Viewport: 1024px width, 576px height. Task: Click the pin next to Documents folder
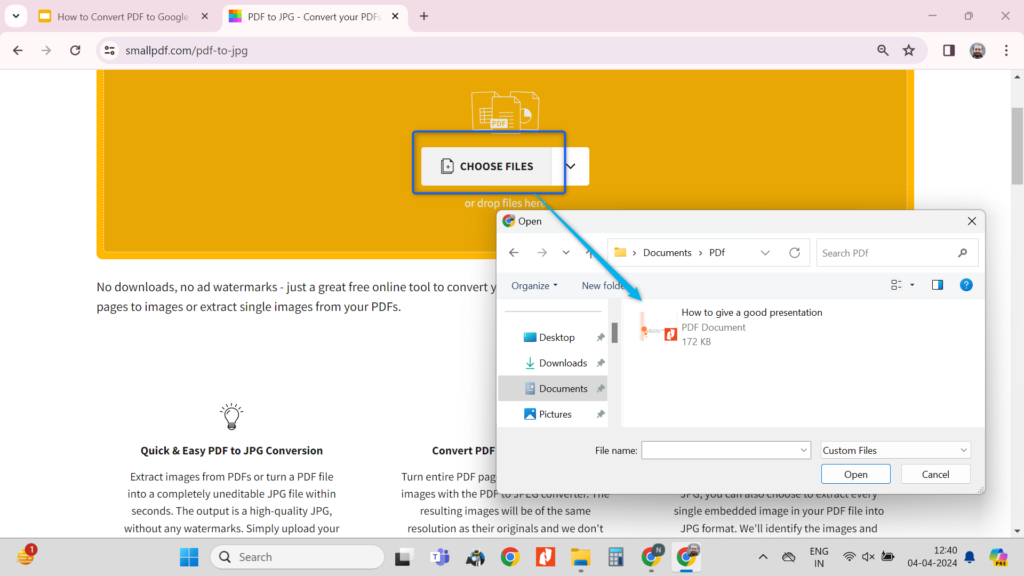point(601,388)
